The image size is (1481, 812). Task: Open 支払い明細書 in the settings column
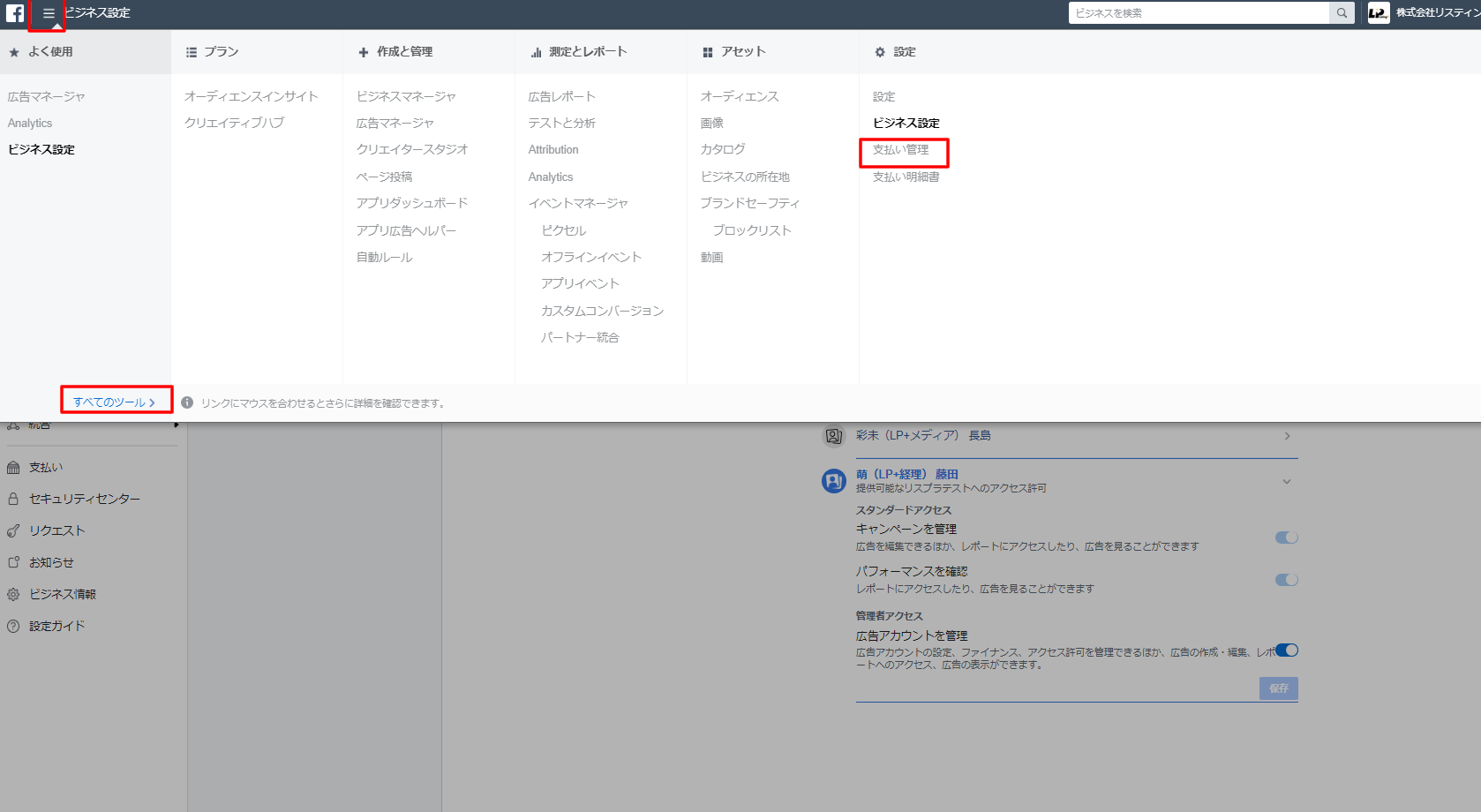906,177
